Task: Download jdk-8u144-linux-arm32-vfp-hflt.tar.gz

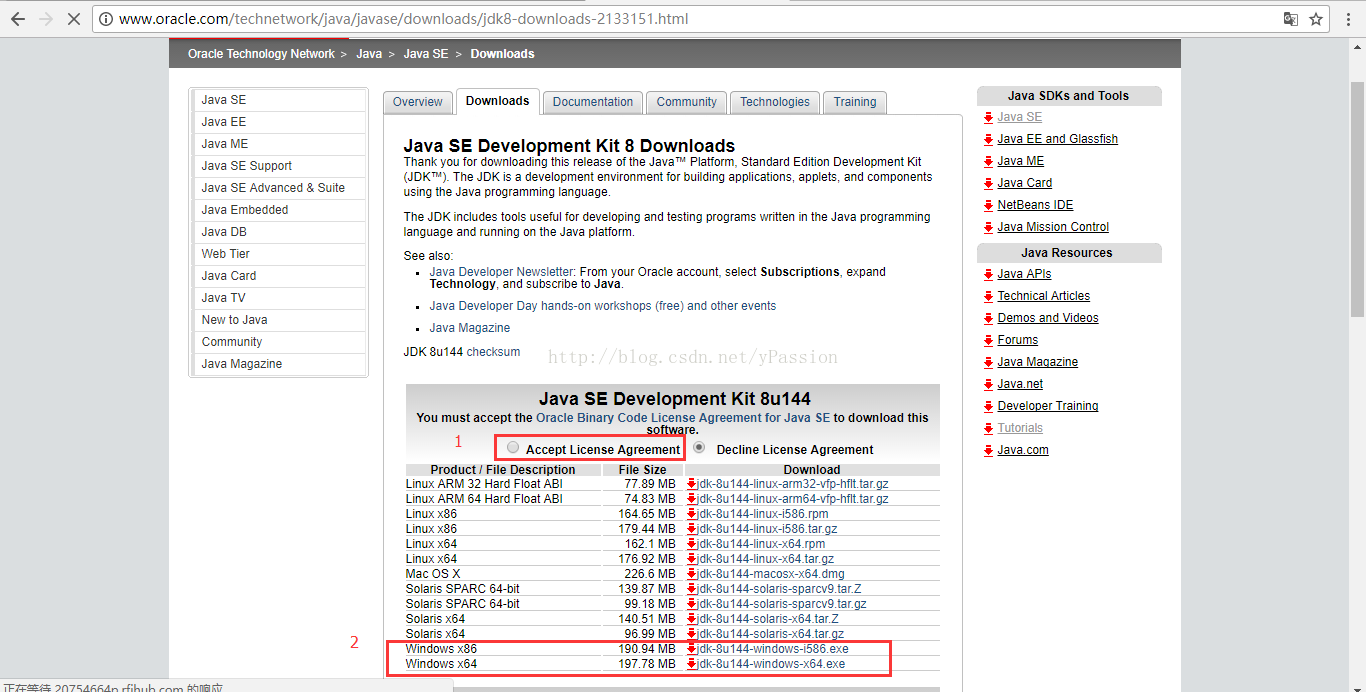Action: (x=793, y=484)
